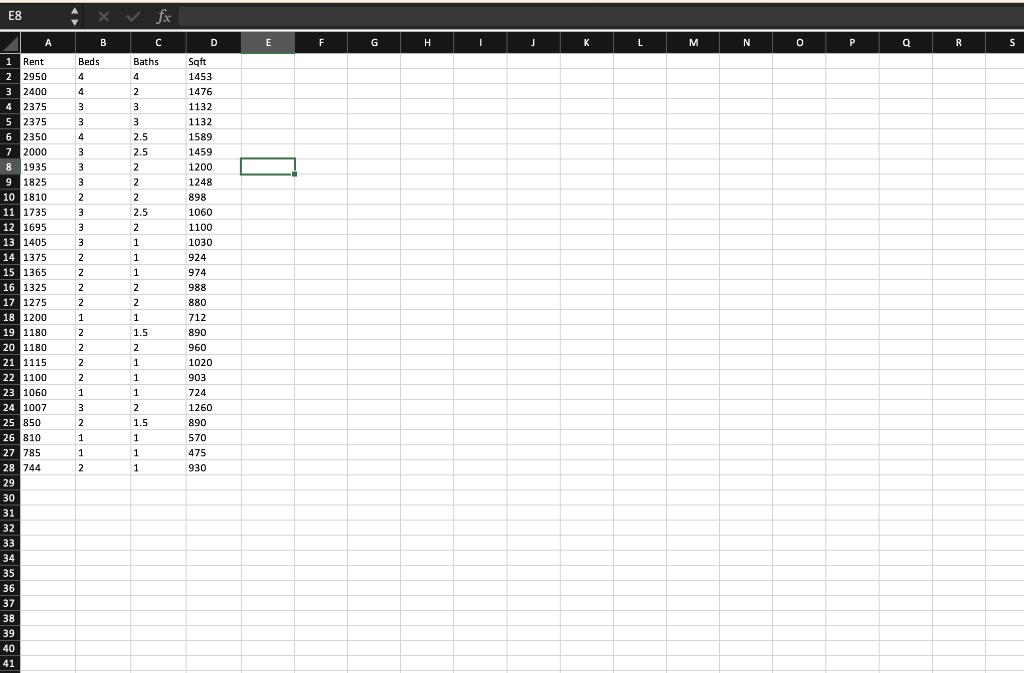This screenshot has height=673, width=1024.
Task: Select the cell with rent 1375
Action: 48,257
